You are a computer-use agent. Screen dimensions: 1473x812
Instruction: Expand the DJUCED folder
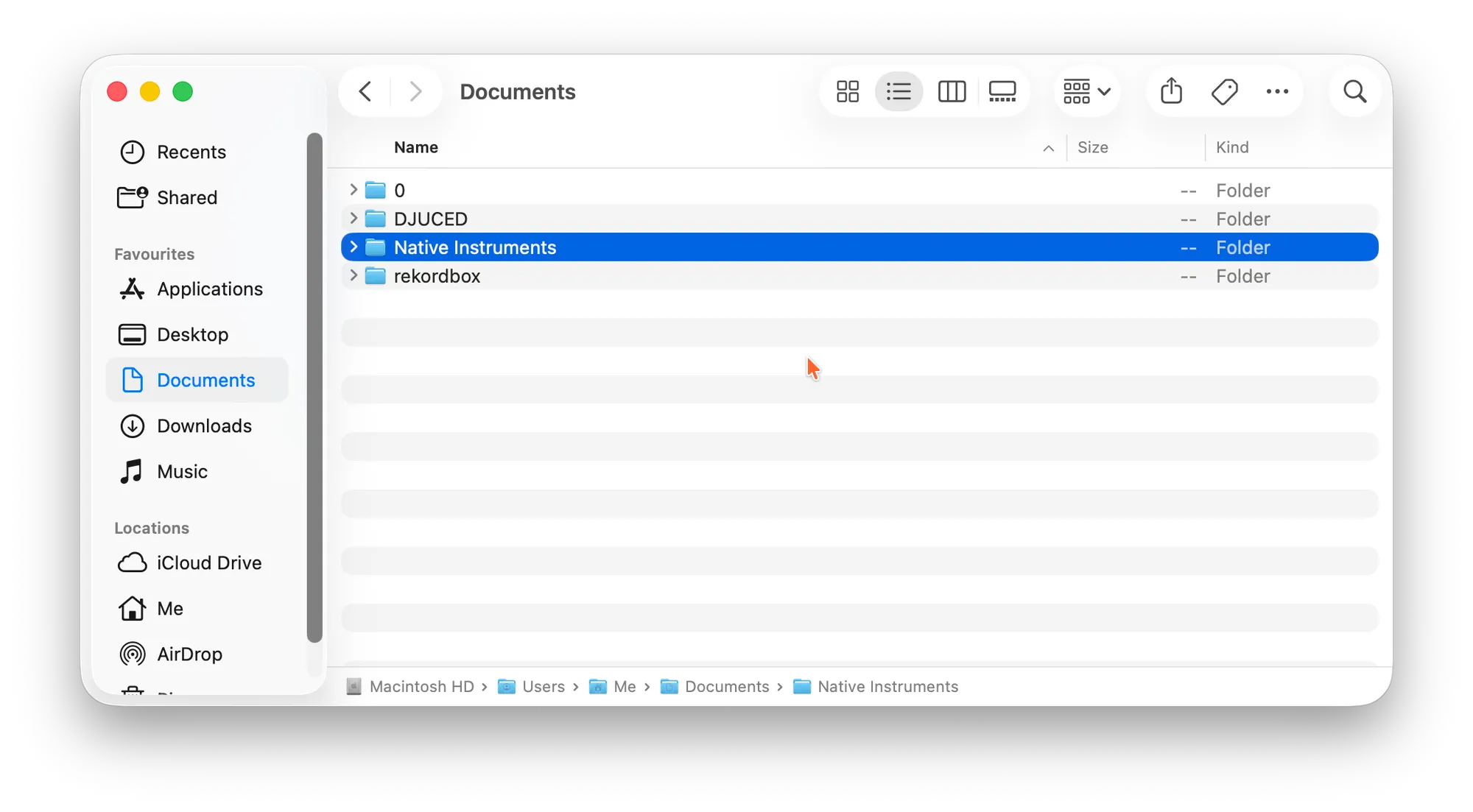point(354,219)
